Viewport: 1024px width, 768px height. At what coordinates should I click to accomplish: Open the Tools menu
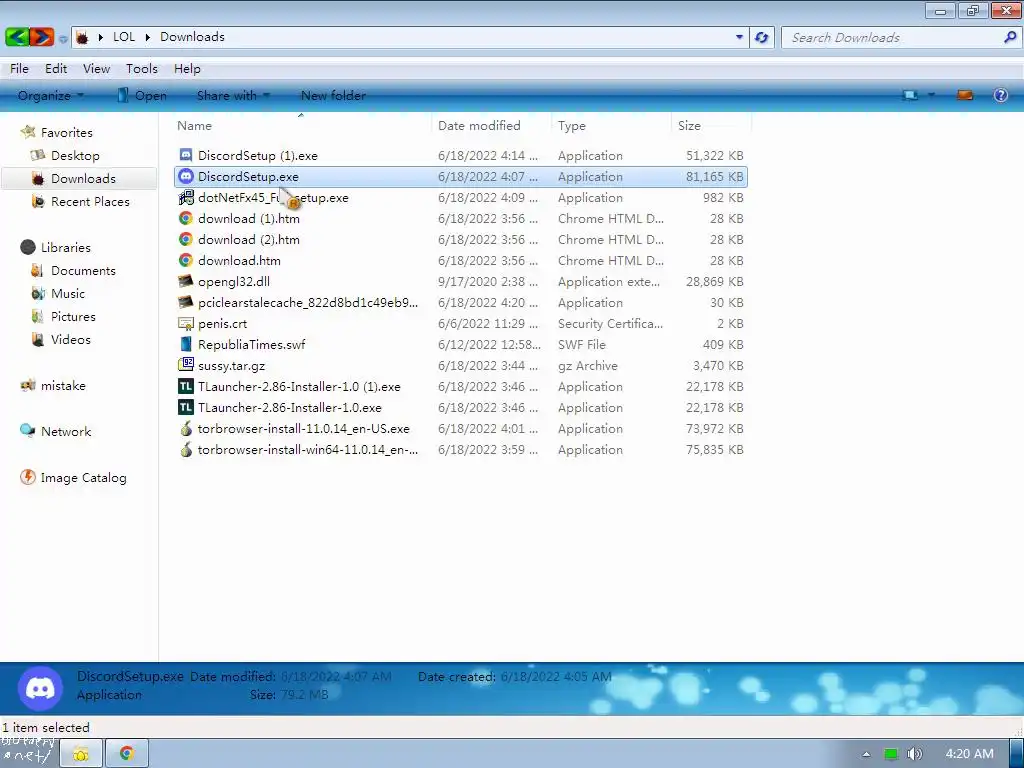point(142,69)
